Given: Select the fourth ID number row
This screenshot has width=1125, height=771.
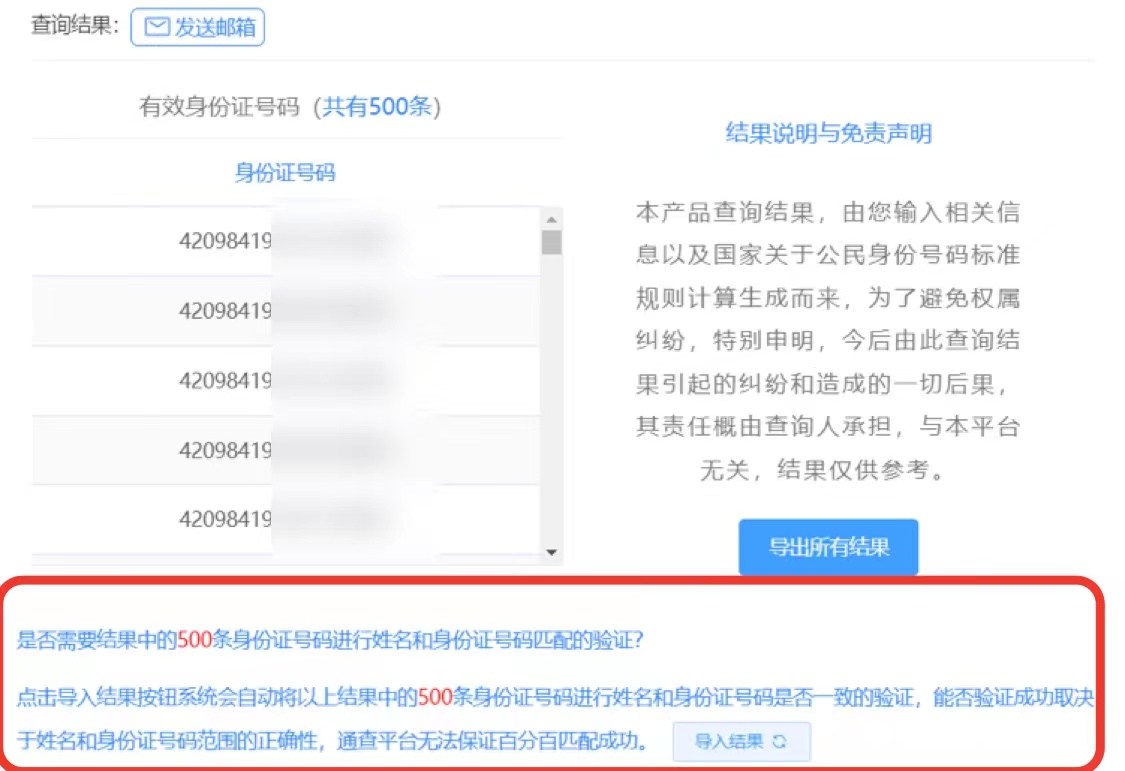Looking at the screenshot, I should pyautogui.click(x=285, y=451).
